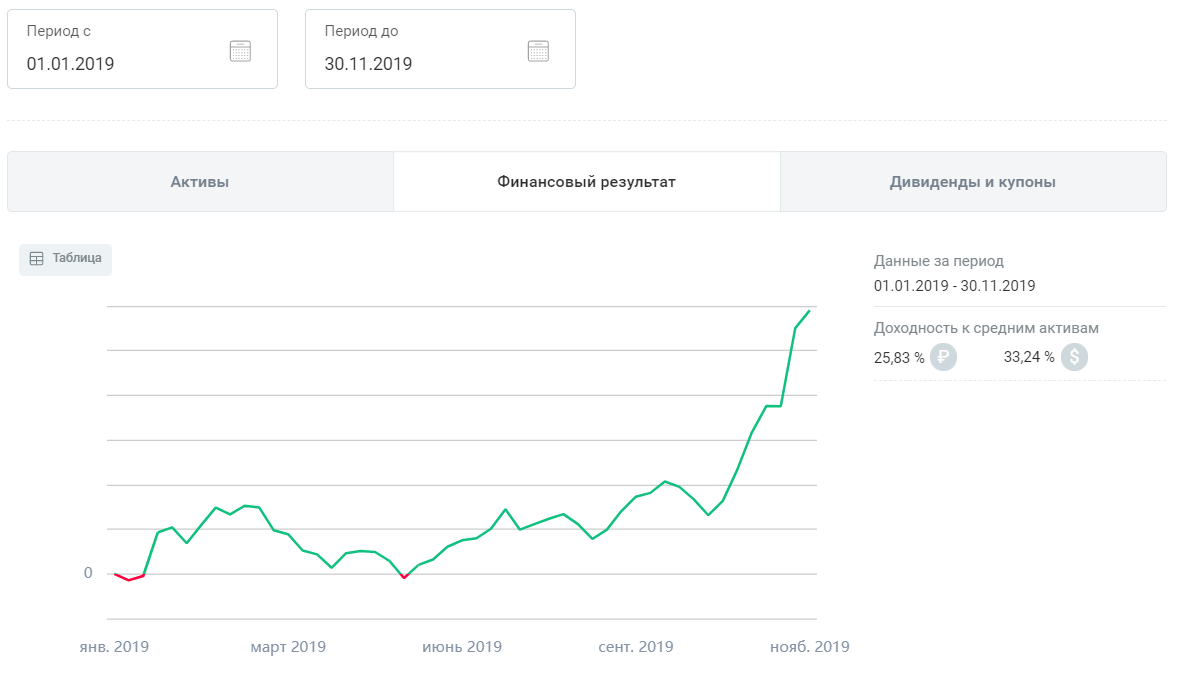Select the ruble currency icon
Screen dimensions: 1186x674
[943, 357]
